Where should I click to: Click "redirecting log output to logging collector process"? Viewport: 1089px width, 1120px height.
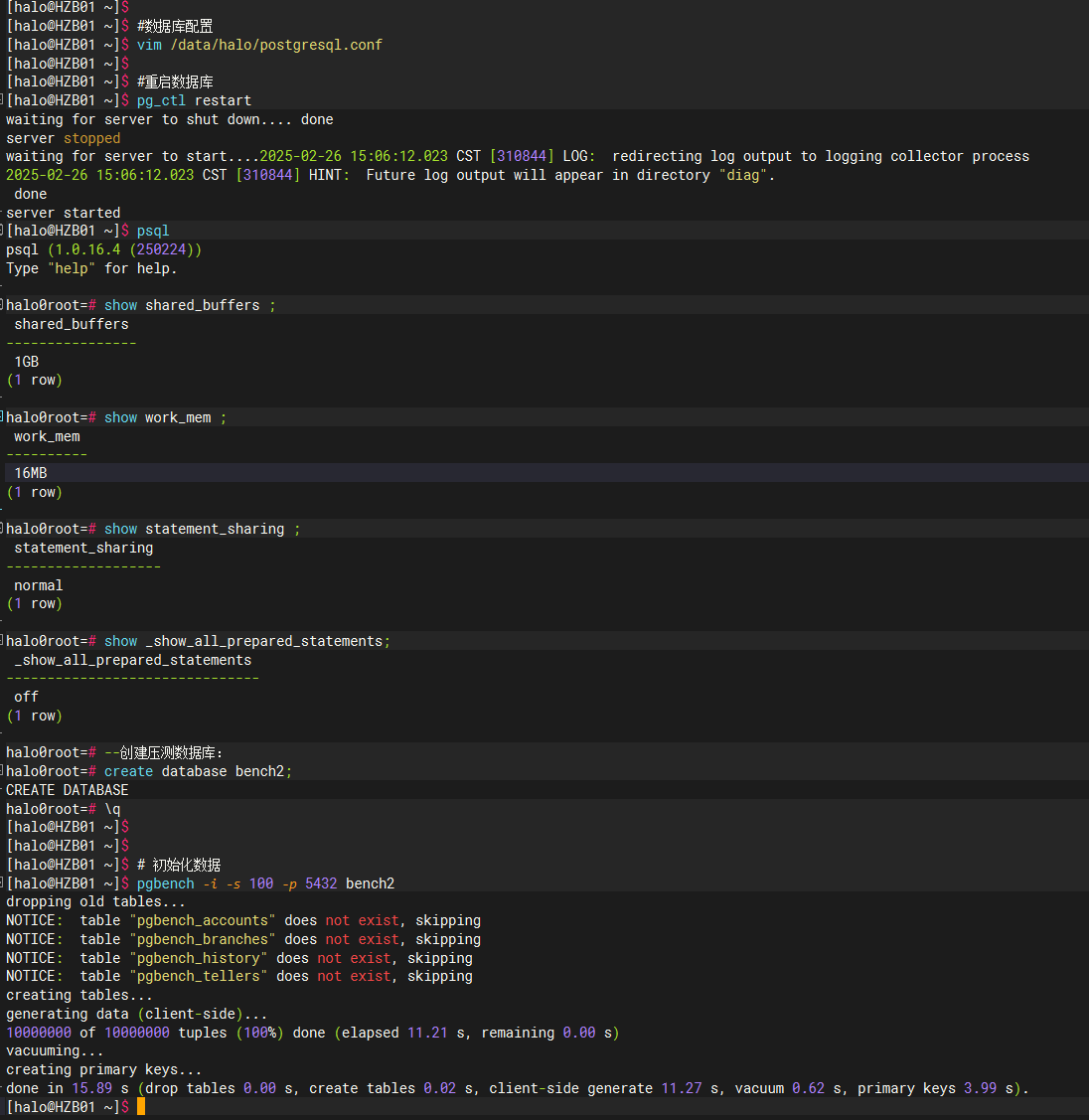[821, 156]
